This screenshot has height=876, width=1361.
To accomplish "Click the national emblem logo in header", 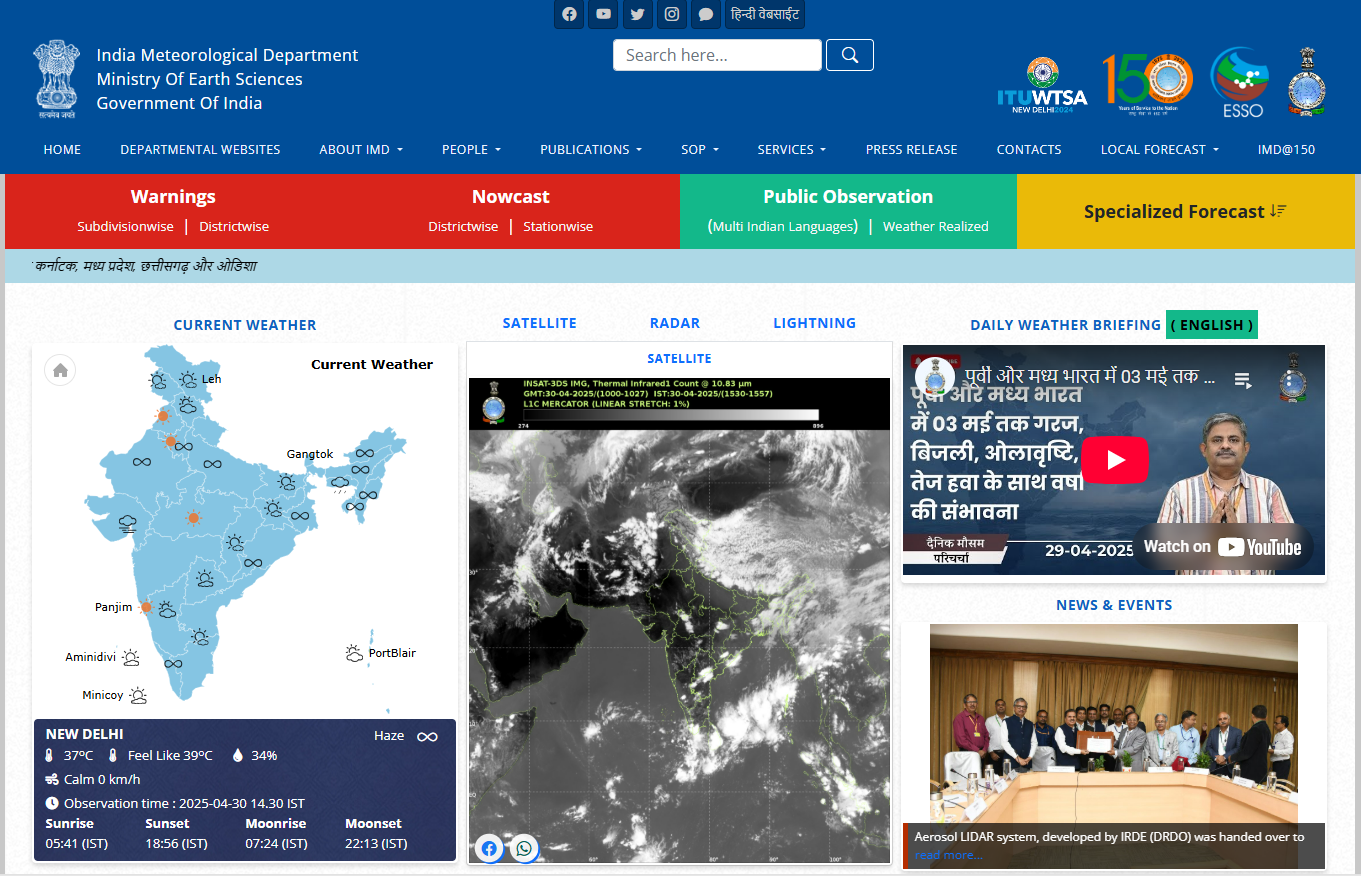I will coord(55,80).
